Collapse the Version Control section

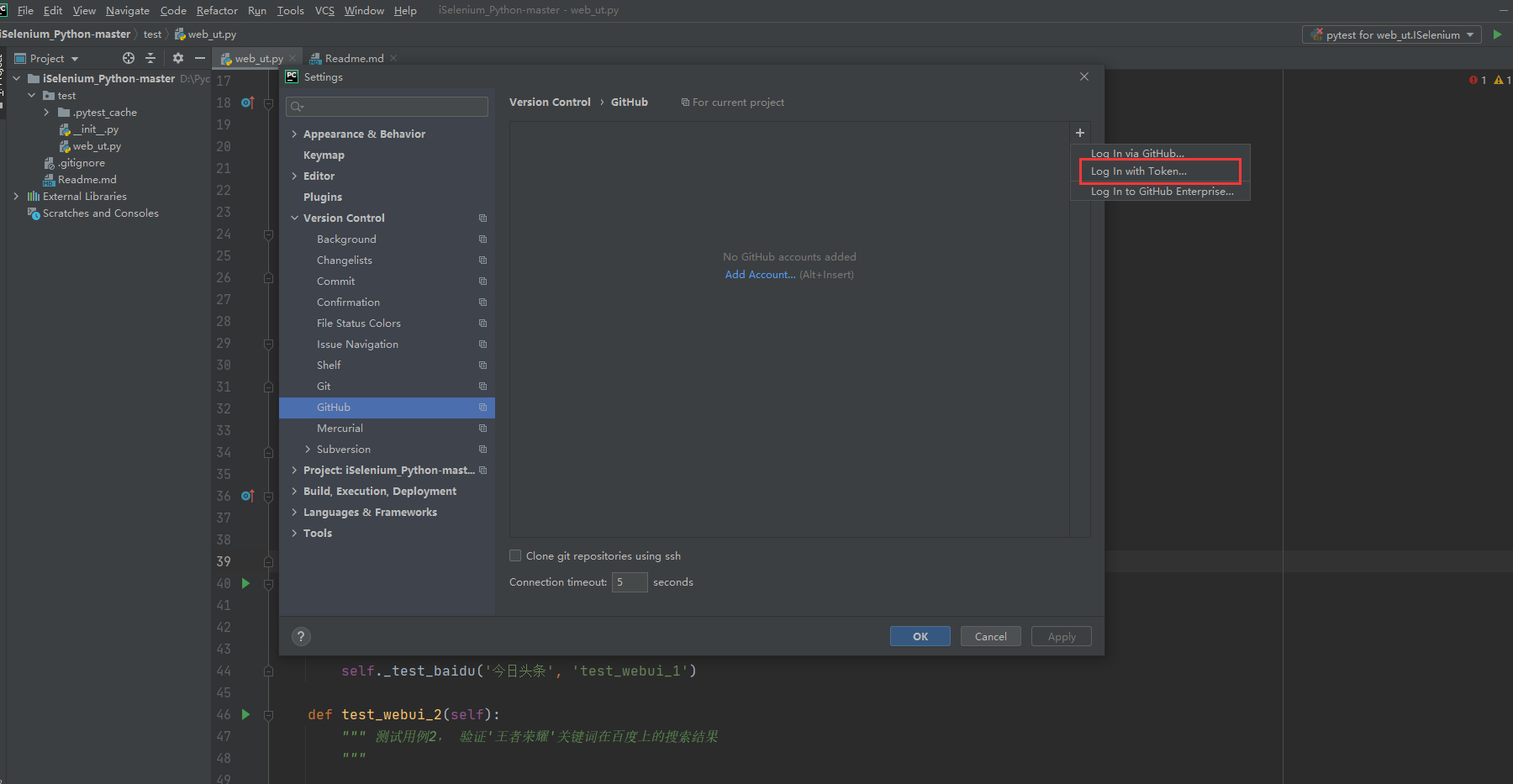pos(294,218)
